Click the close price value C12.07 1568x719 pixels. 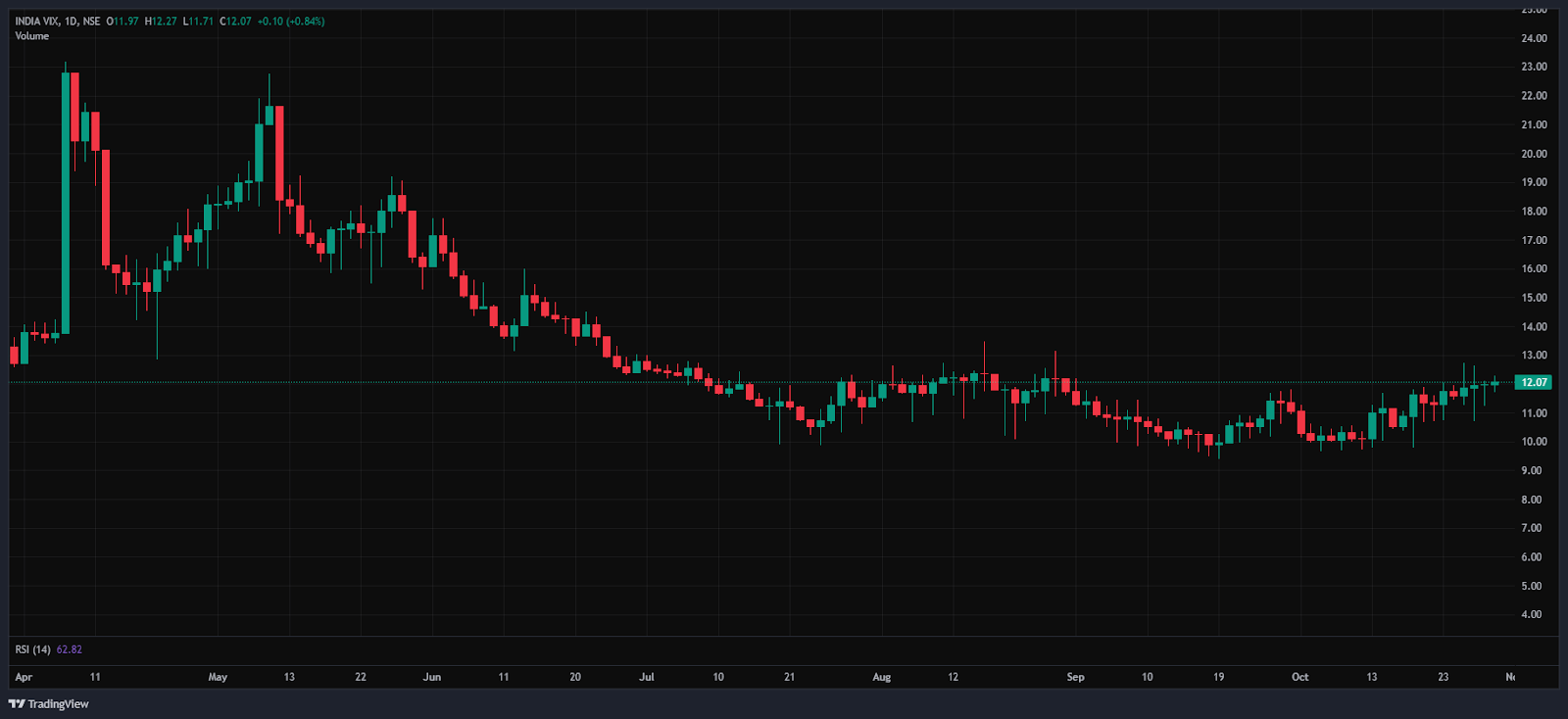pos(236,21)
